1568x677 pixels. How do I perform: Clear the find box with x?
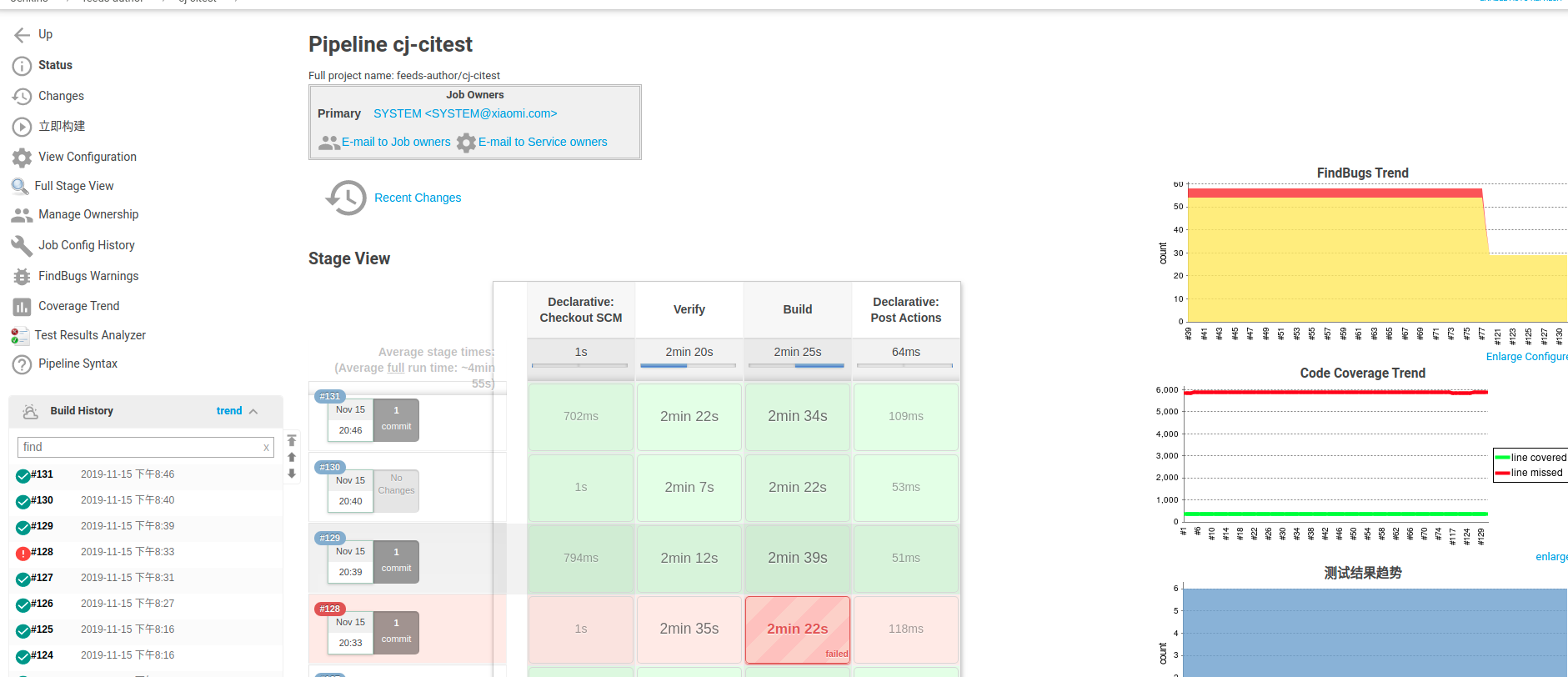[x=266, y=448]
